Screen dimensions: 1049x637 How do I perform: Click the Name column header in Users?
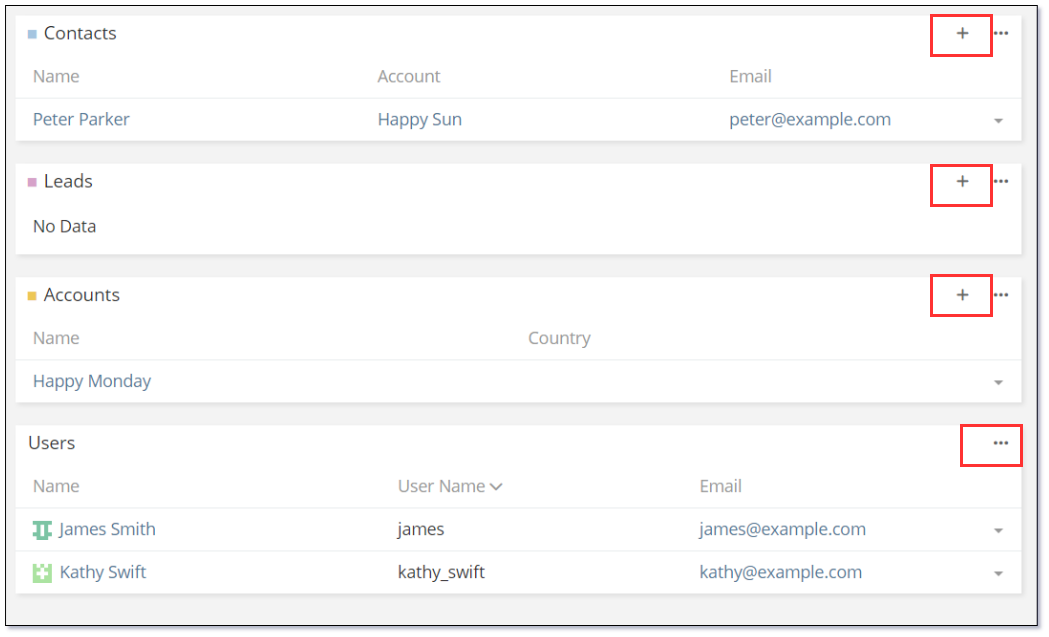point(56,486)
